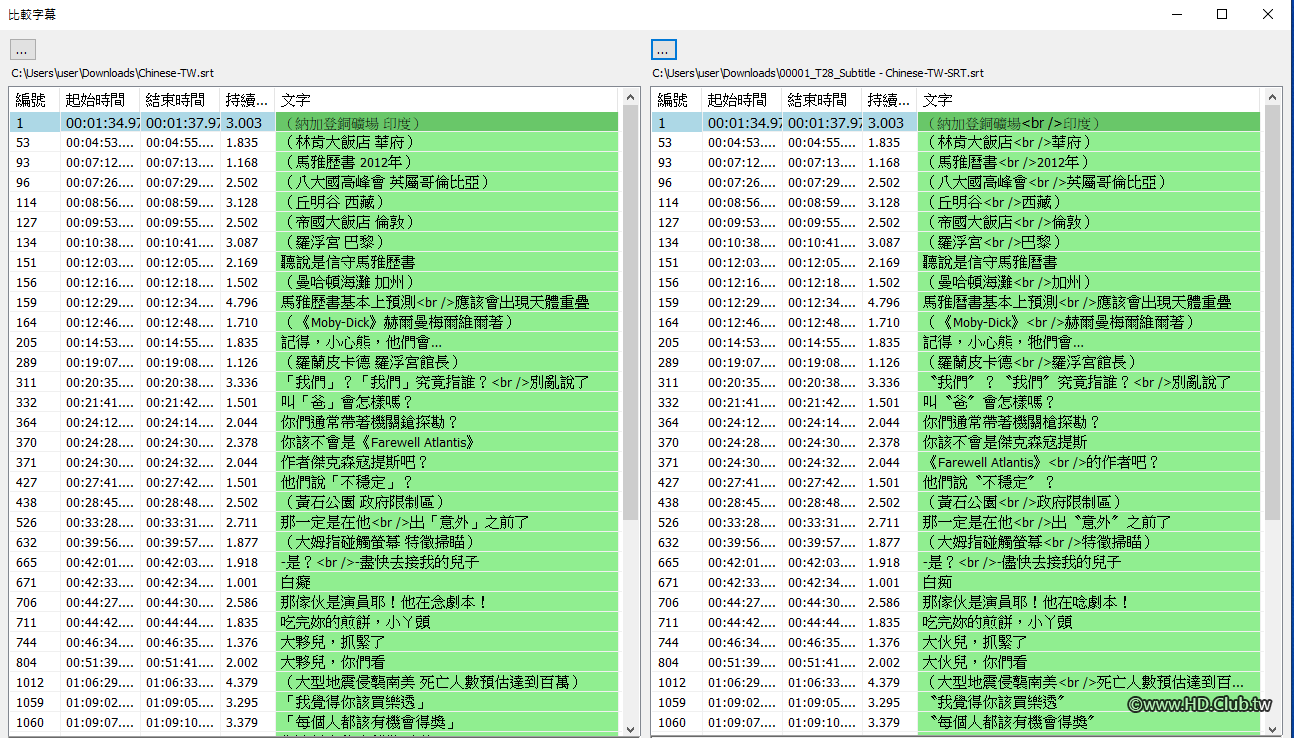Select row 332 asking about 叫「爸」 in left list
This screenshot has width=1294, height=738.
pos(300,401)
